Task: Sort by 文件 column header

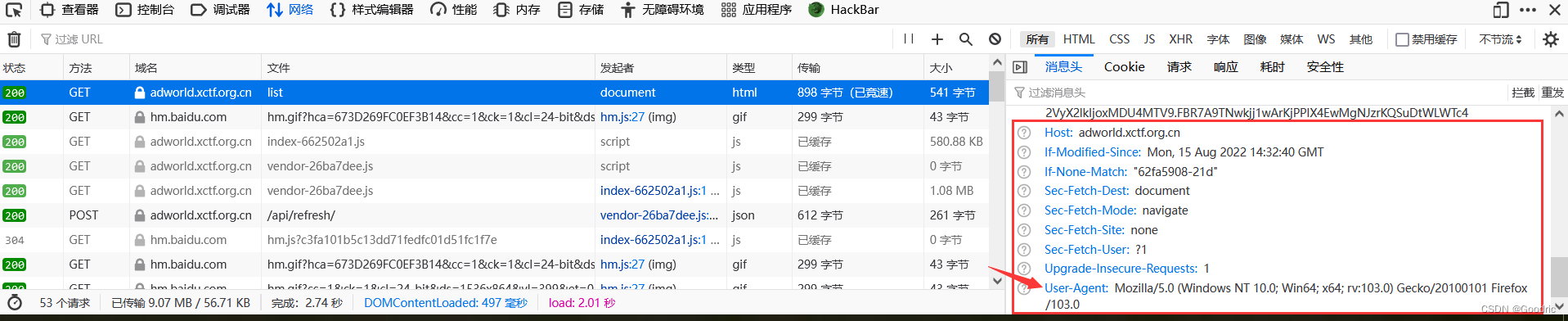Action: [429, 68]
